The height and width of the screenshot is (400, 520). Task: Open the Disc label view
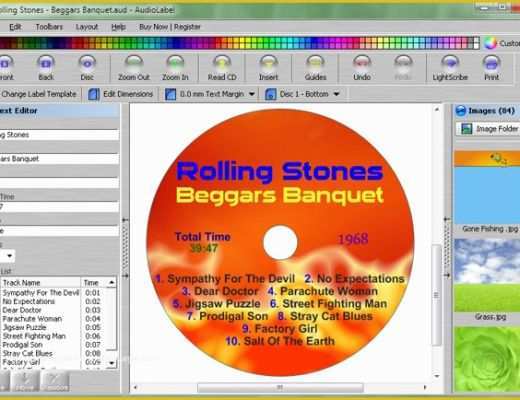[x=87, y=68]
